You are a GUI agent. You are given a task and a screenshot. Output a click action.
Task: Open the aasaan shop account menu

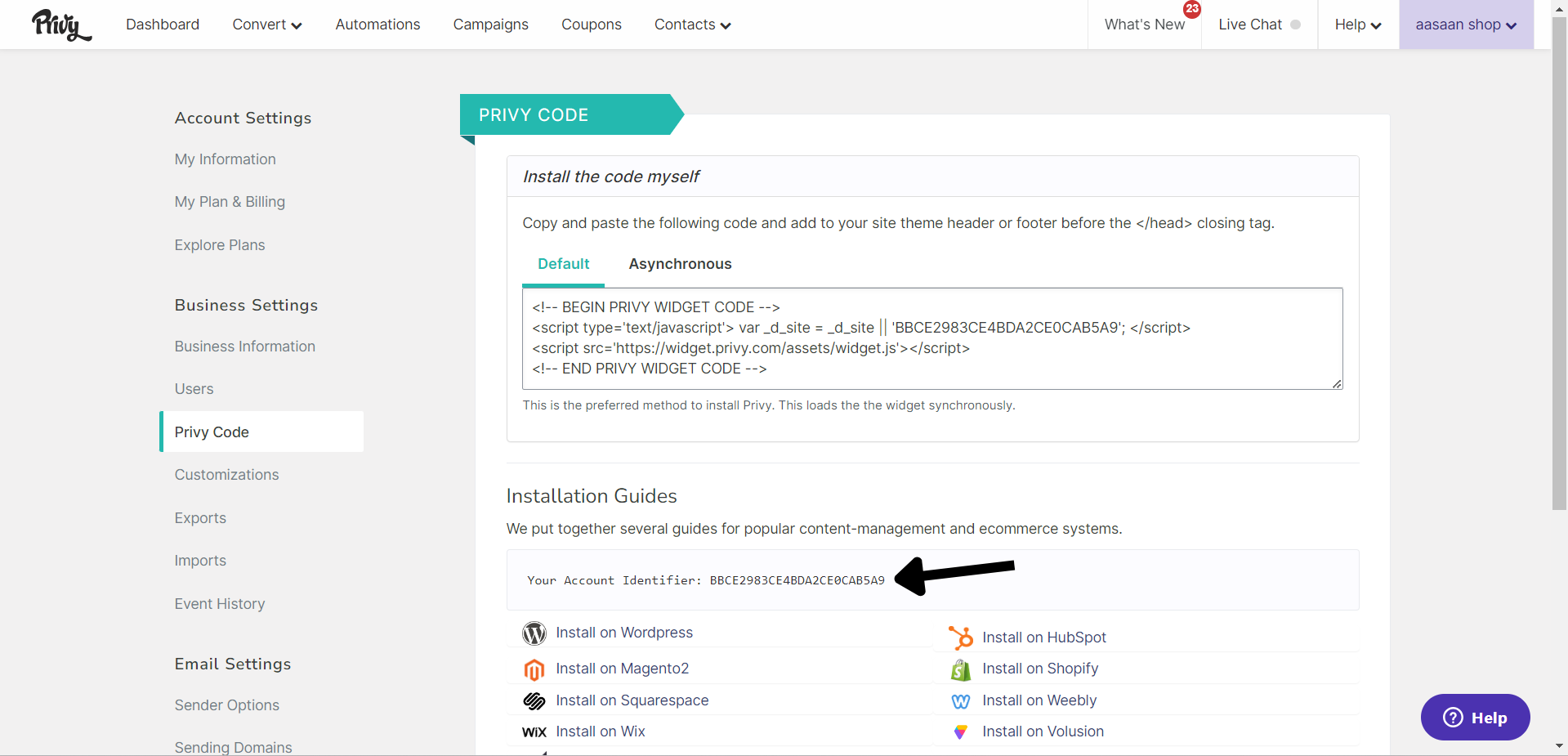(1466, 25)
